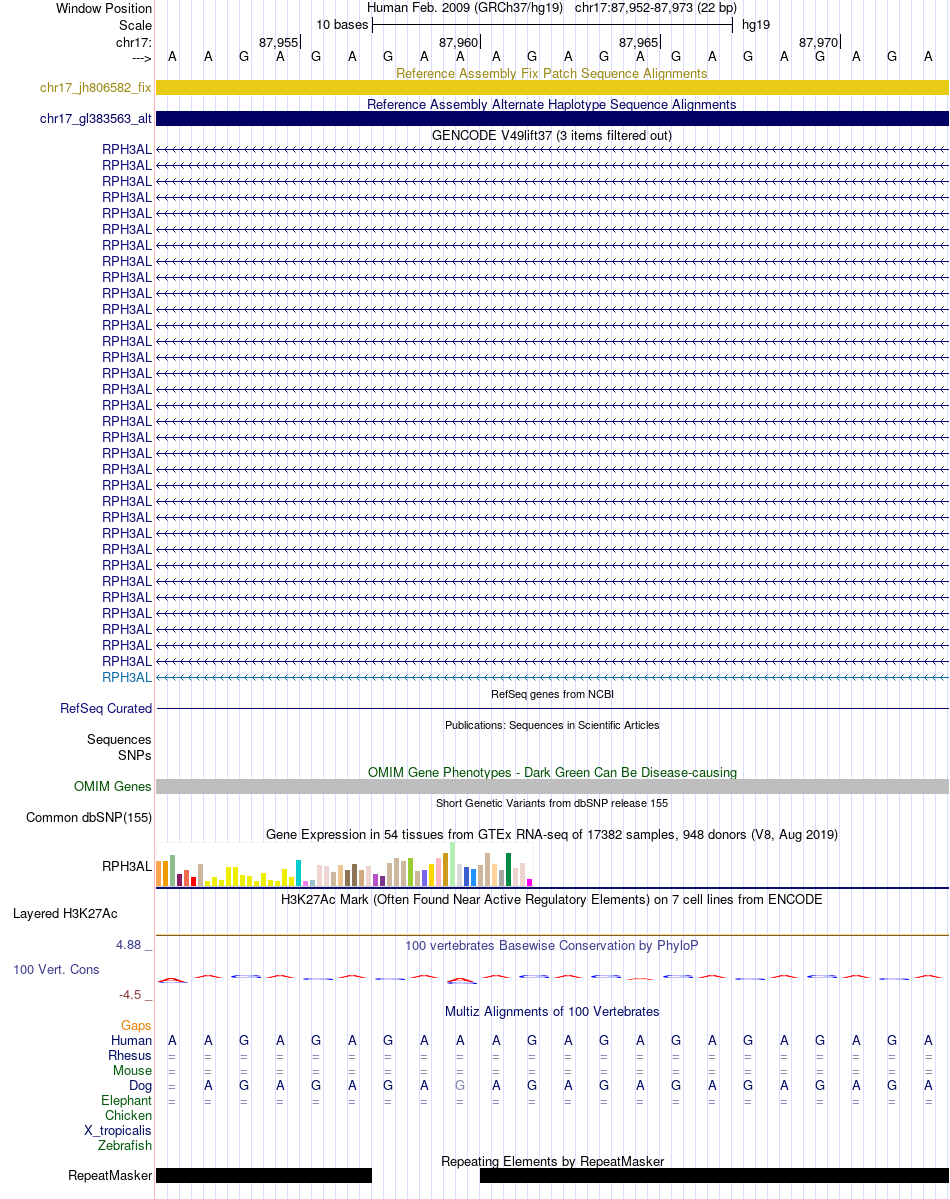Viewport: 950px width, 1199px height.
Task: Click the chr17: ruler label
Action: [133, 43]
